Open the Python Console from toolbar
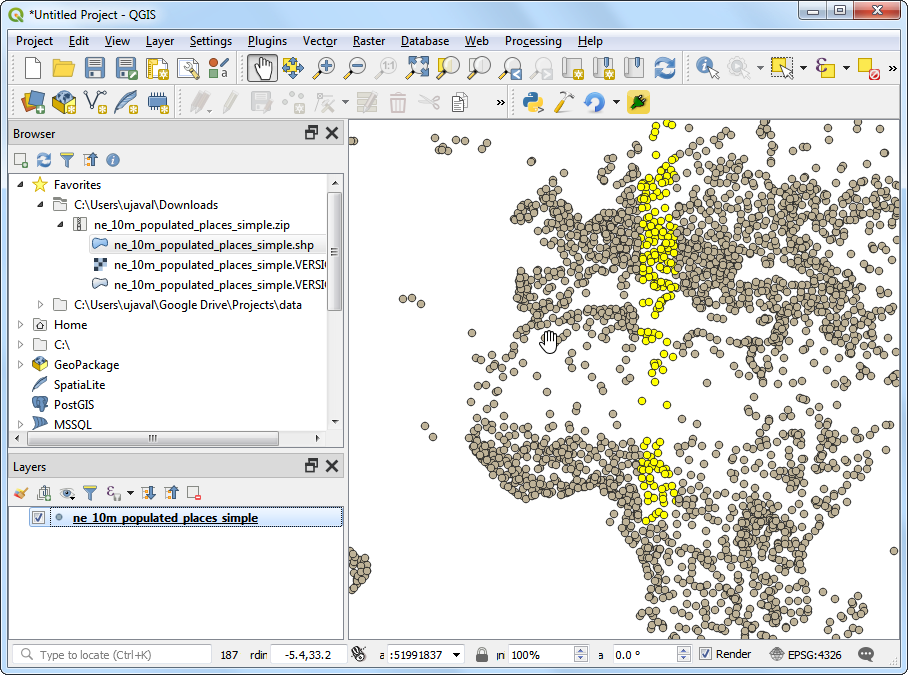 pos(534,102)
